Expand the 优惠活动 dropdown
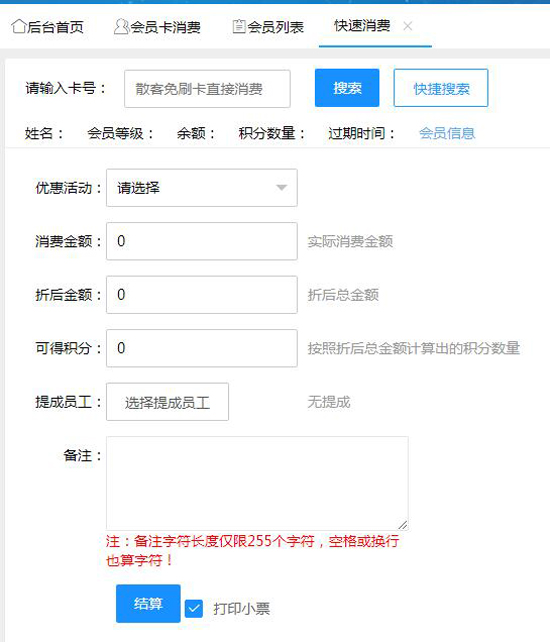 coord(202,188)
